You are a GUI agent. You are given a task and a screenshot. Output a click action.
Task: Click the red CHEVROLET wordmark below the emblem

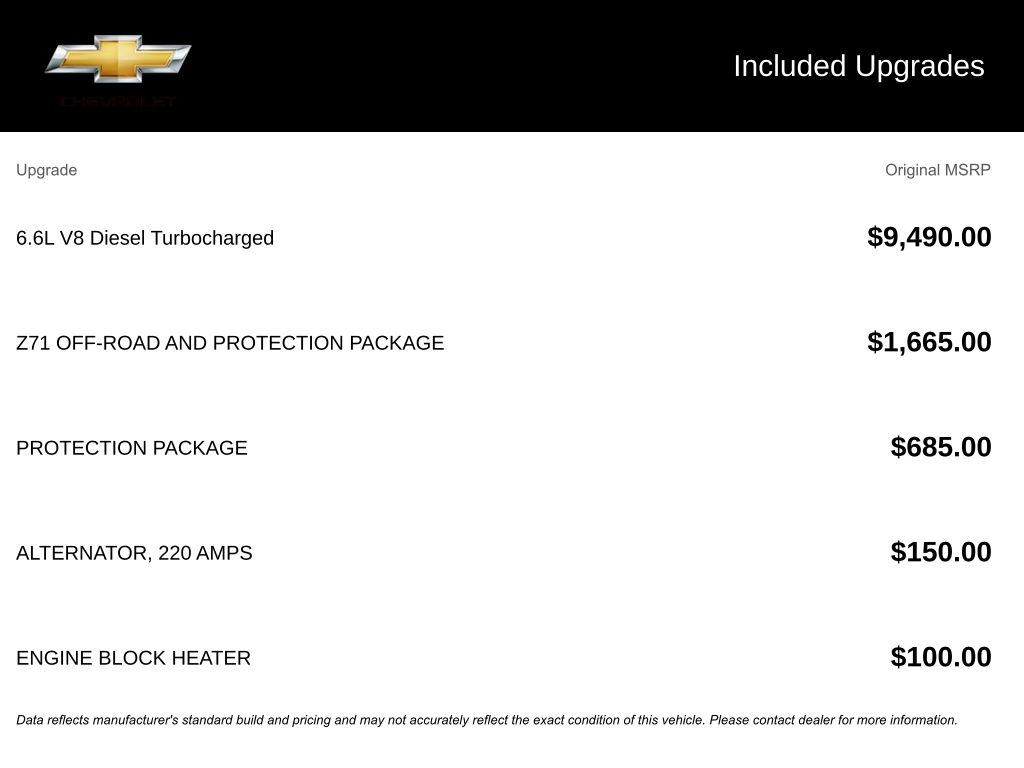click(x=118, y=102)
